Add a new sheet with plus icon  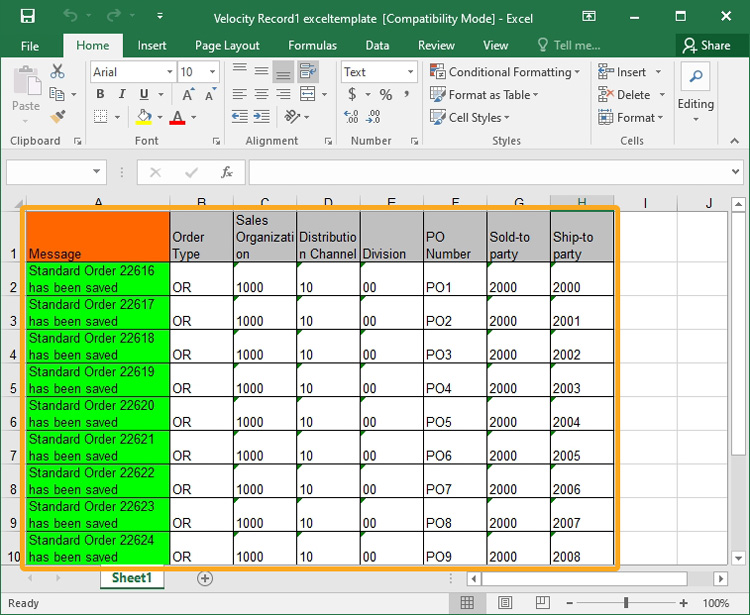coord(205,578)
